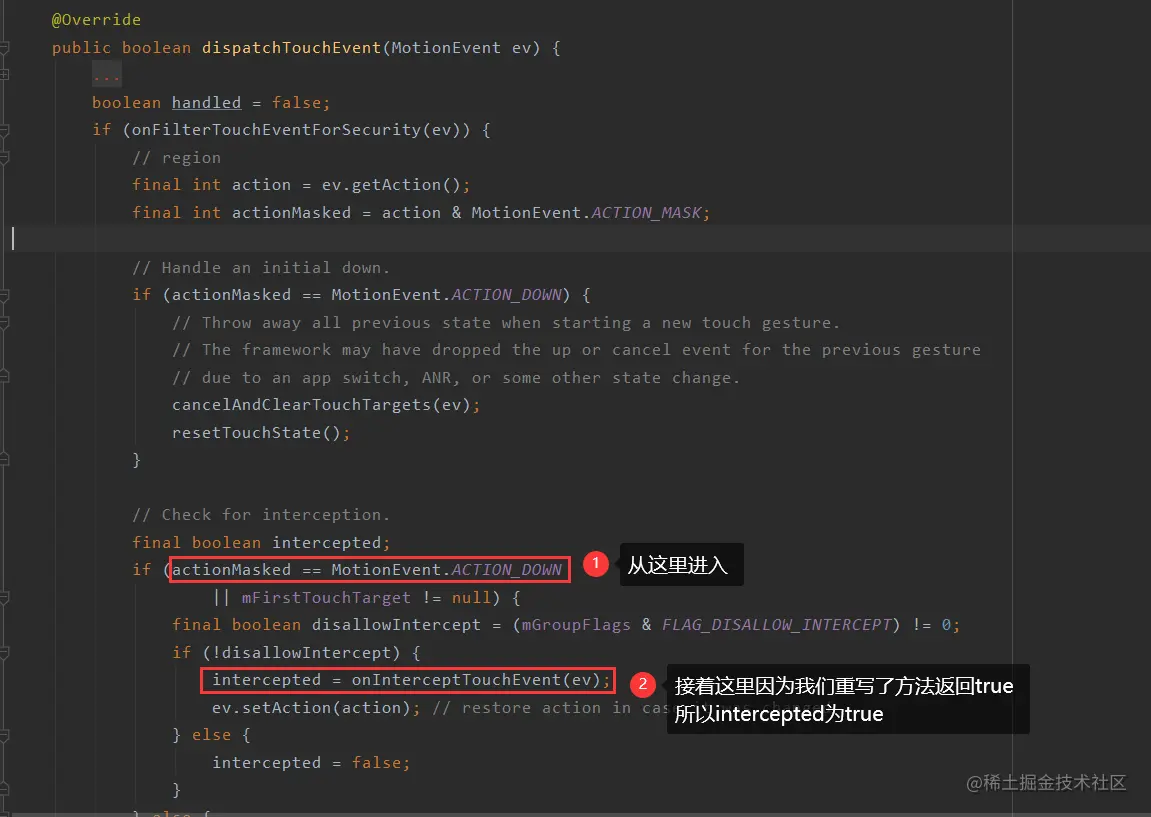Click 'ACTION_DOWN' in the first if statement
The height and width of the screenshot is (817, 1151).
pyautogui.click(x=506, y=295)
